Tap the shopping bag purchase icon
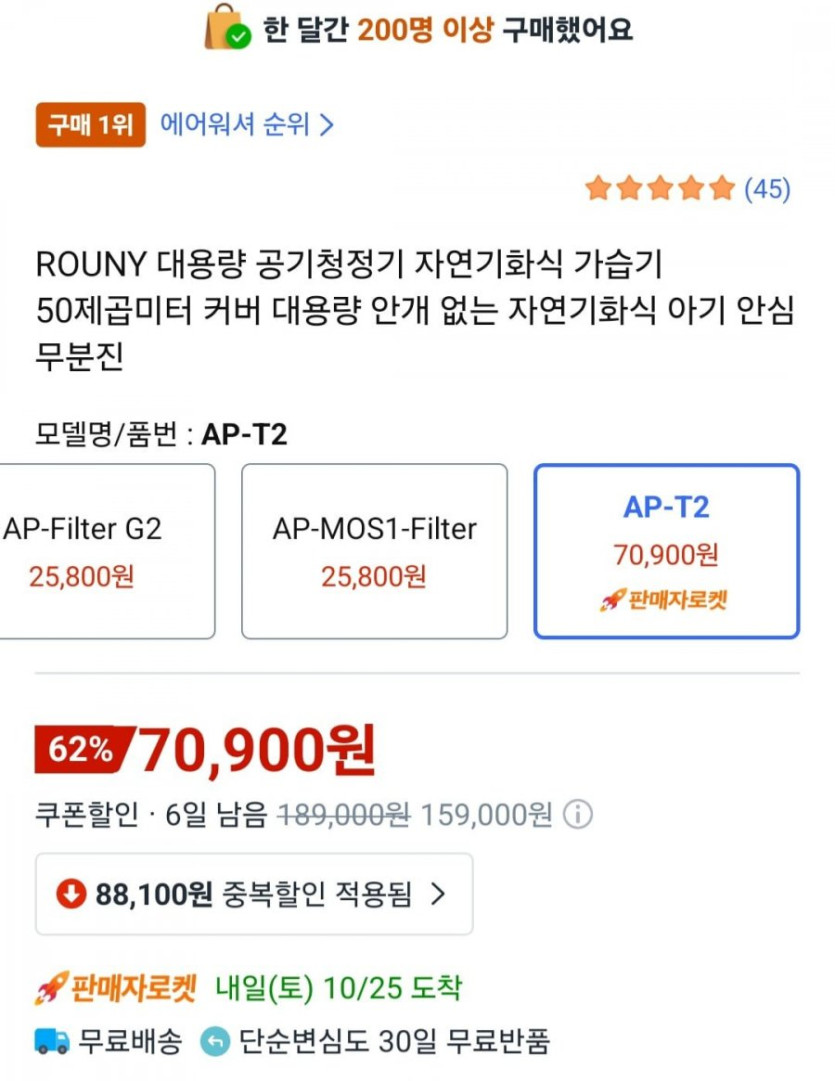This screenshot has height=1081, width=835. point(227,27)
